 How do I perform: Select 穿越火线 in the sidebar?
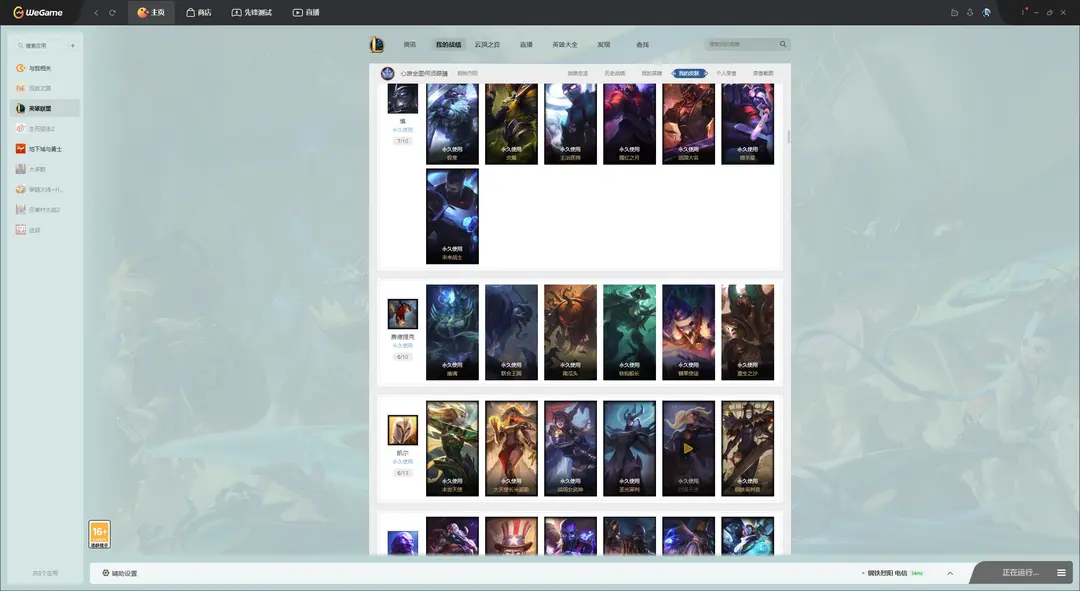pos(45,189)
